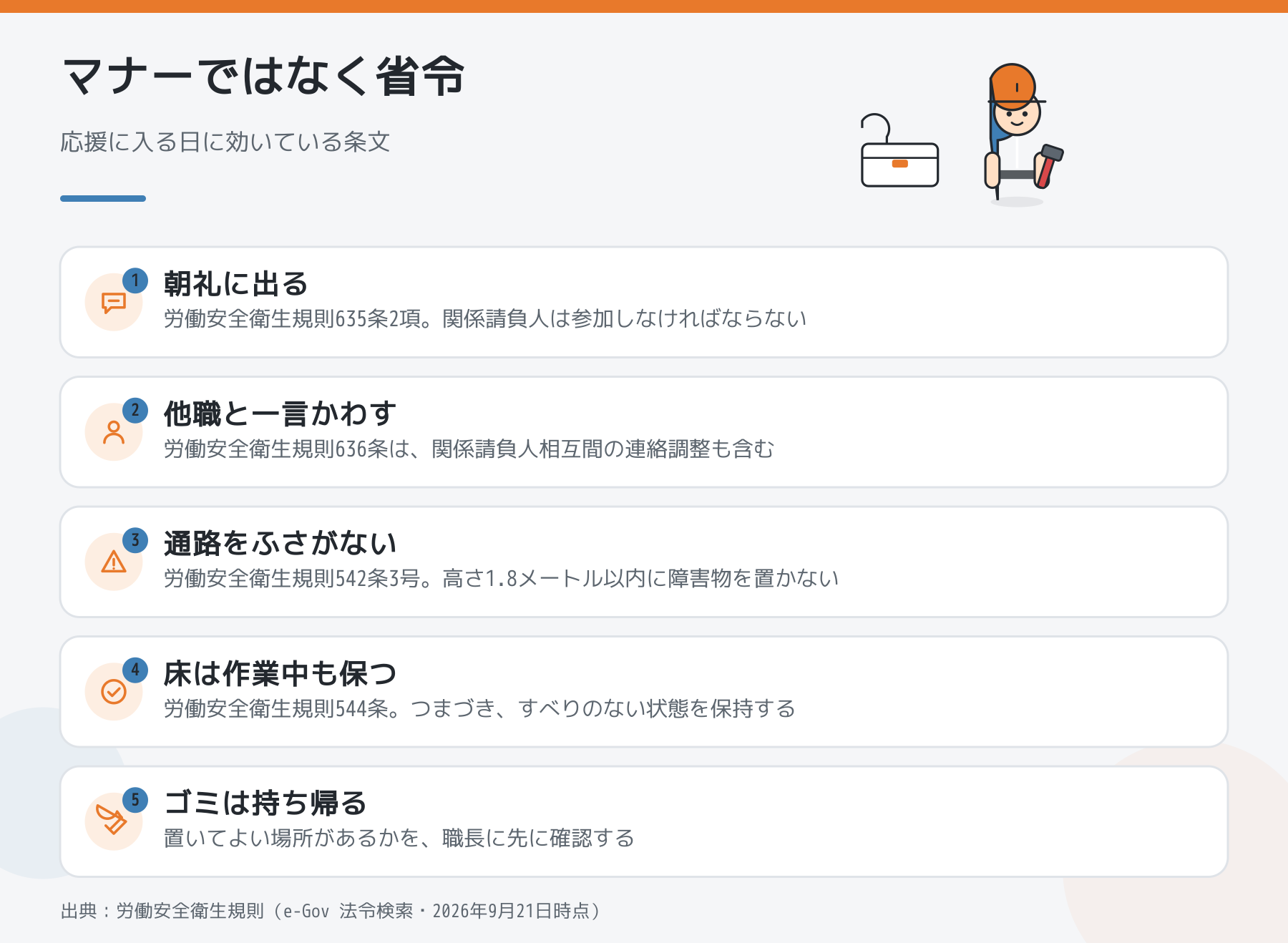Click the checkmark circle icon beside 床は作業中も保つ
1288x943 pixels.
(x=114, y=692)
